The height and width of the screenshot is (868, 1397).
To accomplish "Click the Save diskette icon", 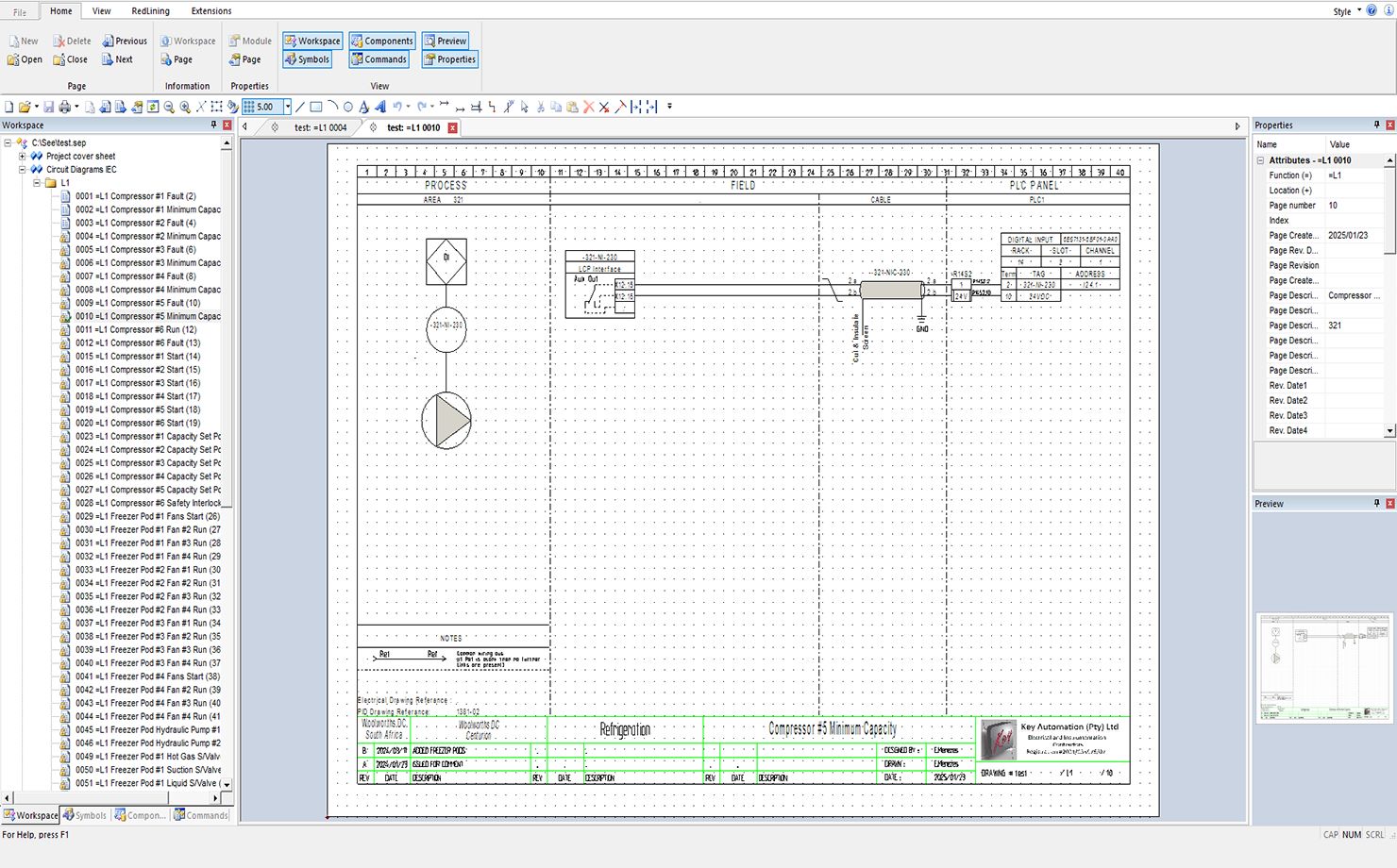I will 49,108.
